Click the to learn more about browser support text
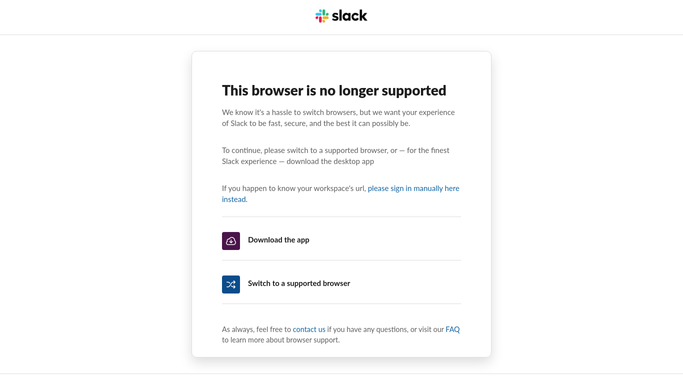 coord(281,340)
